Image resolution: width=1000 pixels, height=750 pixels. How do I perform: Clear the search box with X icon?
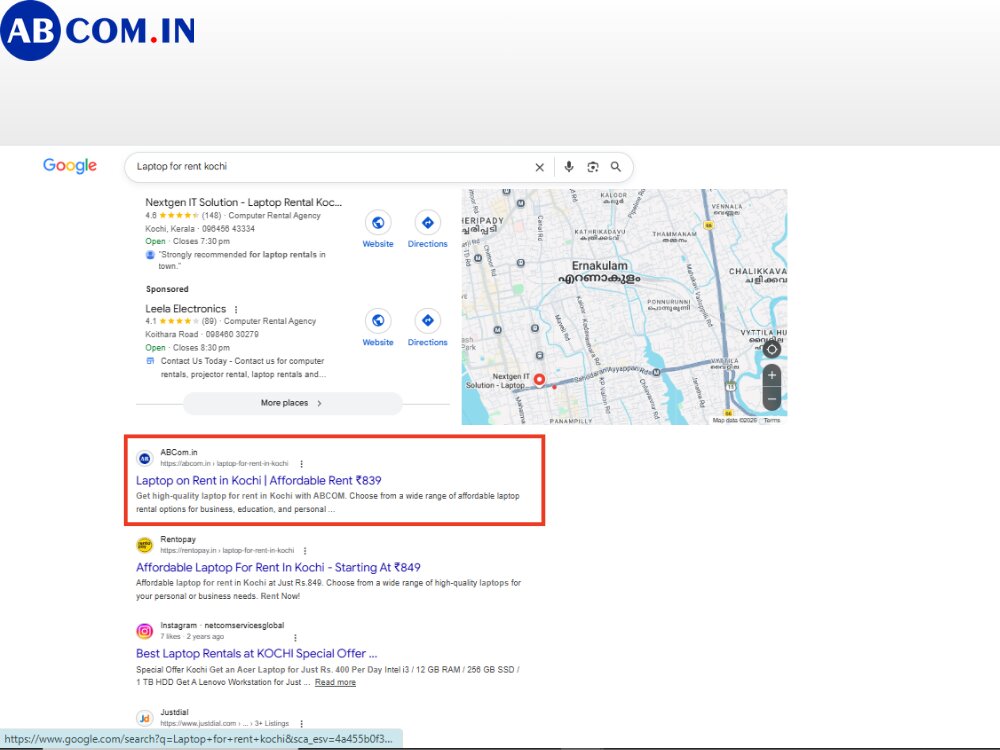pyautogui.click(x=540, y=167)
